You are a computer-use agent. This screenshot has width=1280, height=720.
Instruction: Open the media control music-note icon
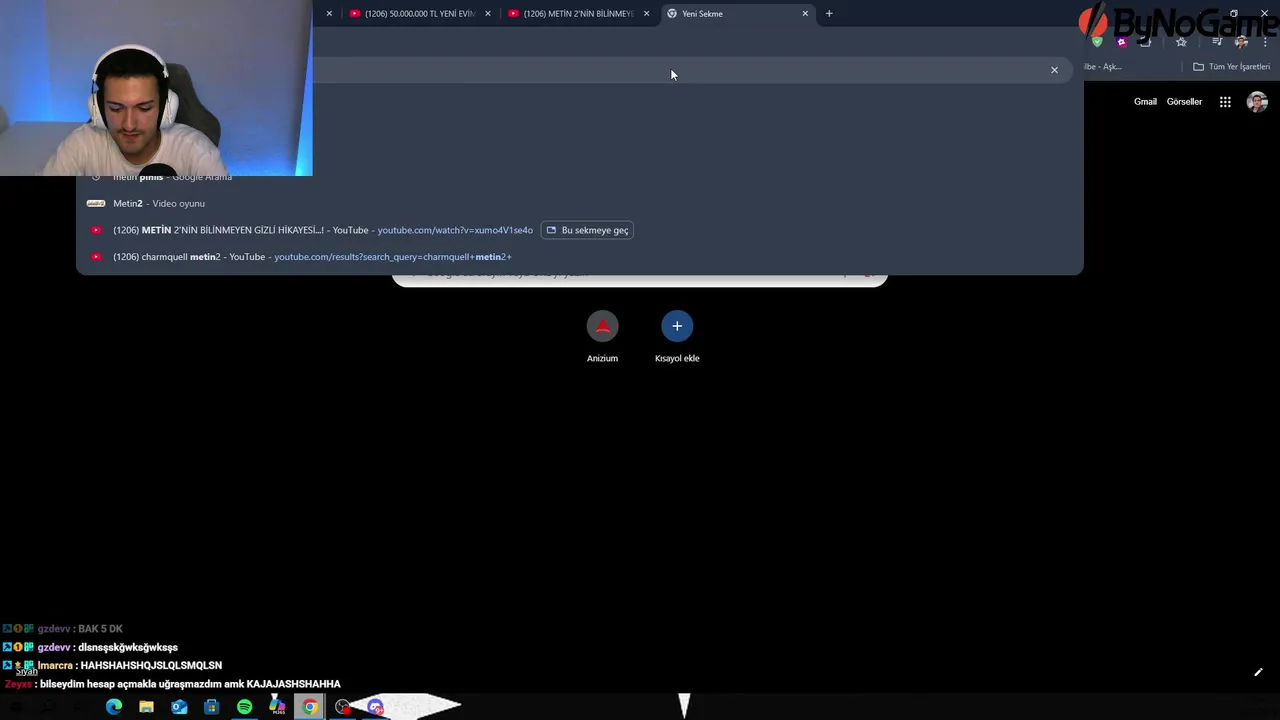(x=1217, y=42)
